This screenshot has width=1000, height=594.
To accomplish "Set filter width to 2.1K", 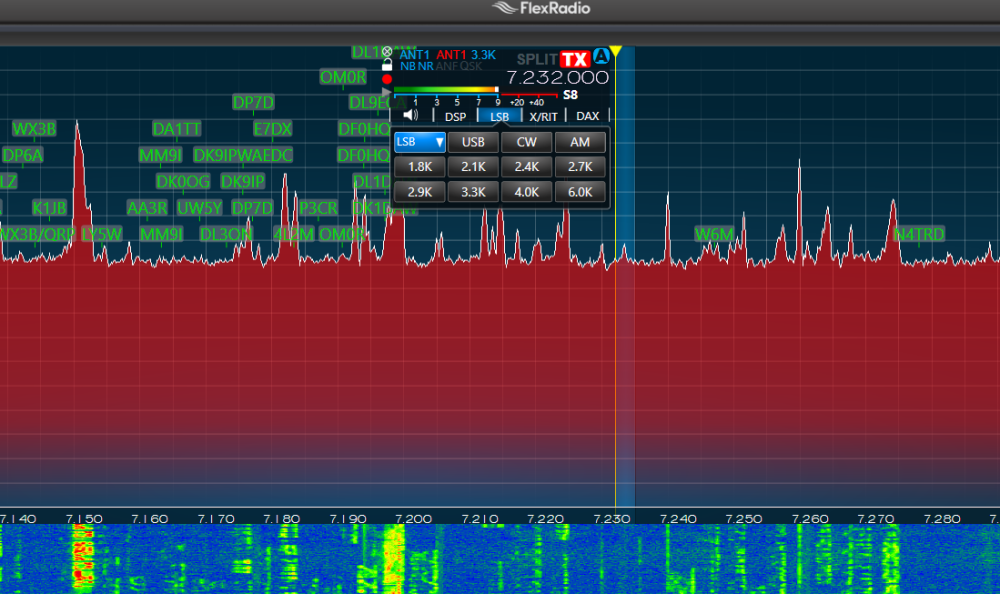I will point(473,167).
